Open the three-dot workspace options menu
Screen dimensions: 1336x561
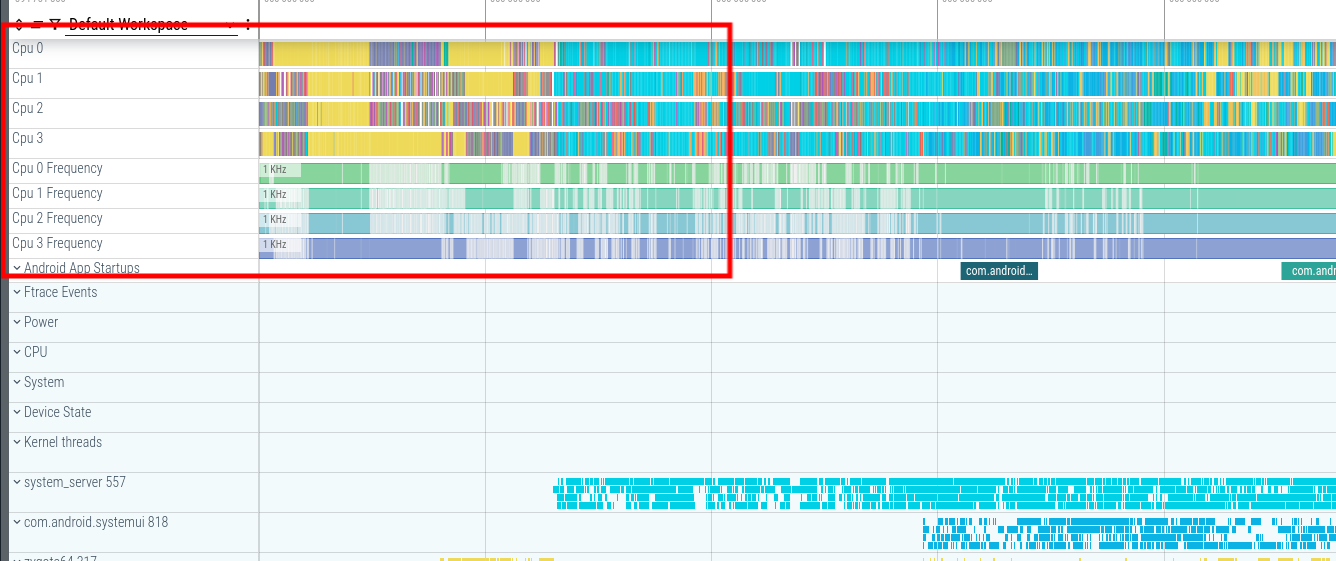248,25
